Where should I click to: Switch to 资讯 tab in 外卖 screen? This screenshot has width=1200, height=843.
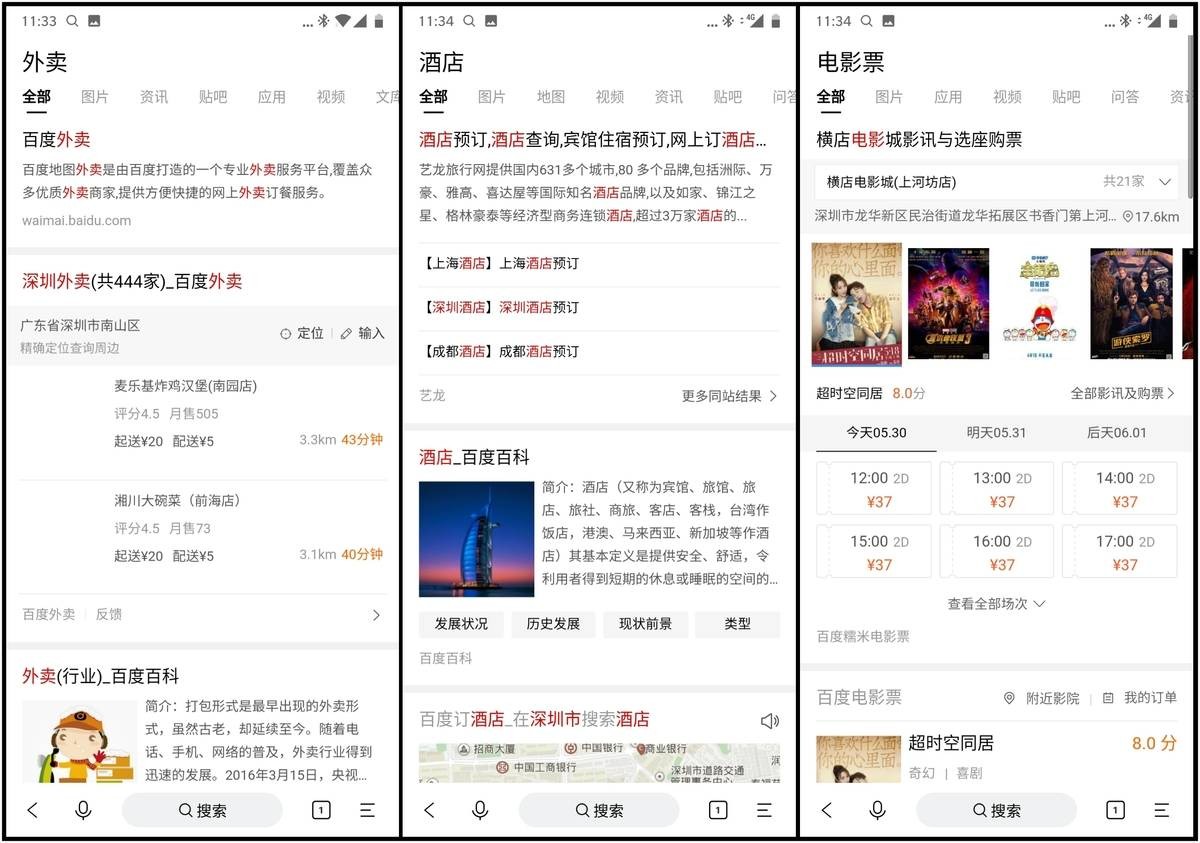pos(154,97)
